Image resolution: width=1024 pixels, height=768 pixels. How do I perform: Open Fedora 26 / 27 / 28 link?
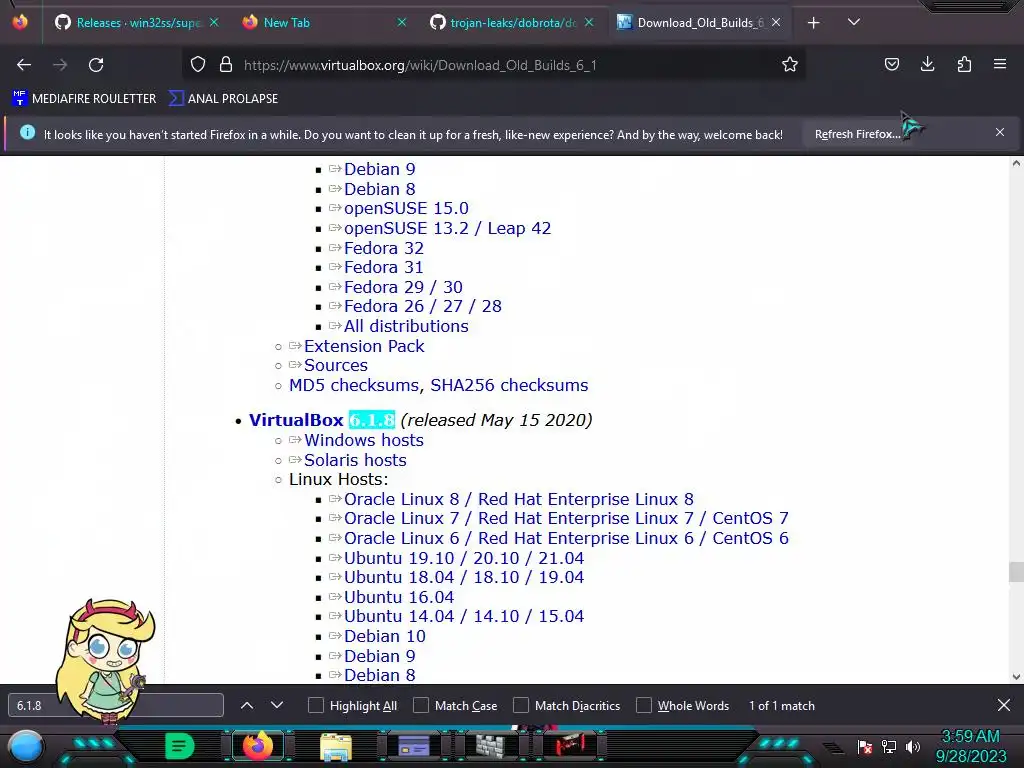pos(423,306)
